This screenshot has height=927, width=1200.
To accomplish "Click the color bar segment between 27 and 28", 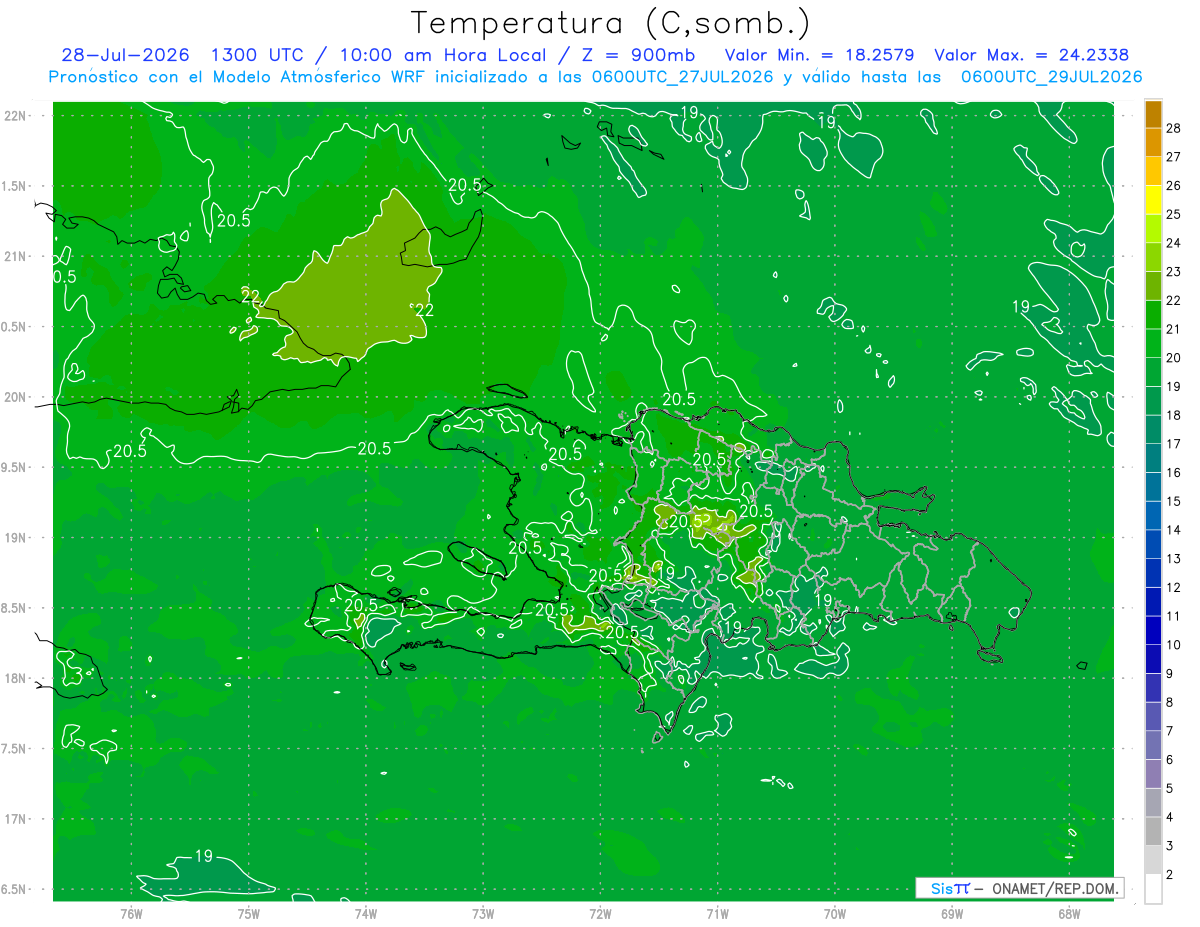I will point(1153,142).
